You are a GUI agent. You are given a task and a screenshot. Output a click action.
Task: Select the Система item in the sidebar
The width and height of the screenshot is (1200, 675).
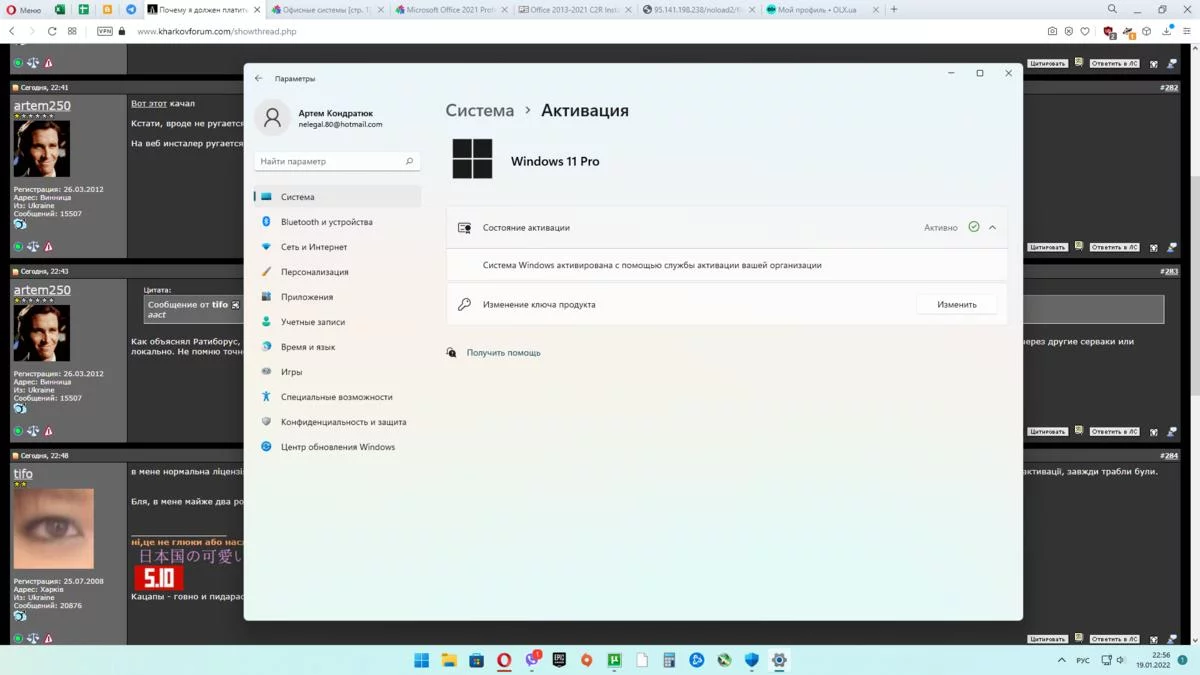337,197
